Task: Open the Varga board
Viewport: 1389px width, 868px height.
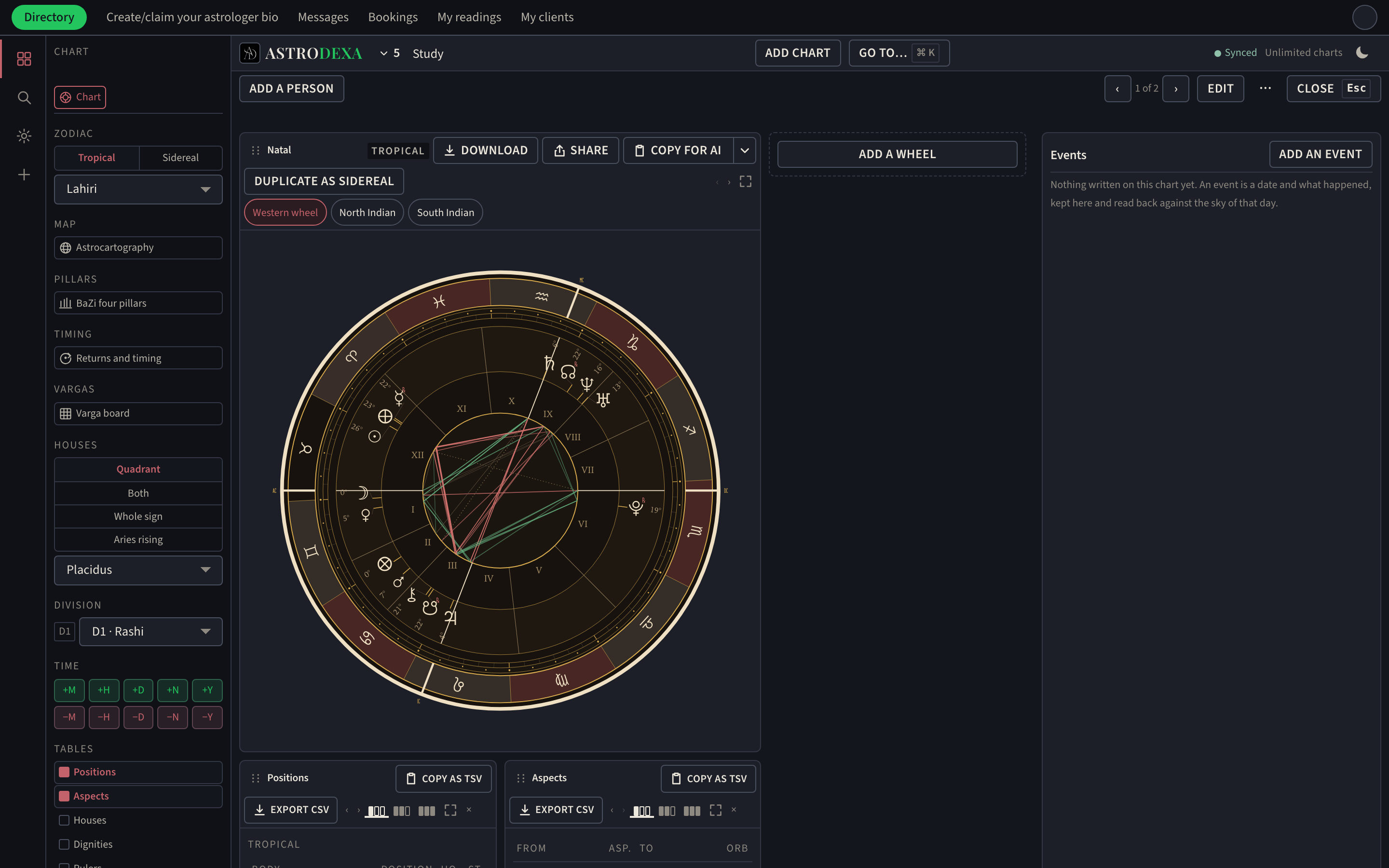Action: point(138,414)
